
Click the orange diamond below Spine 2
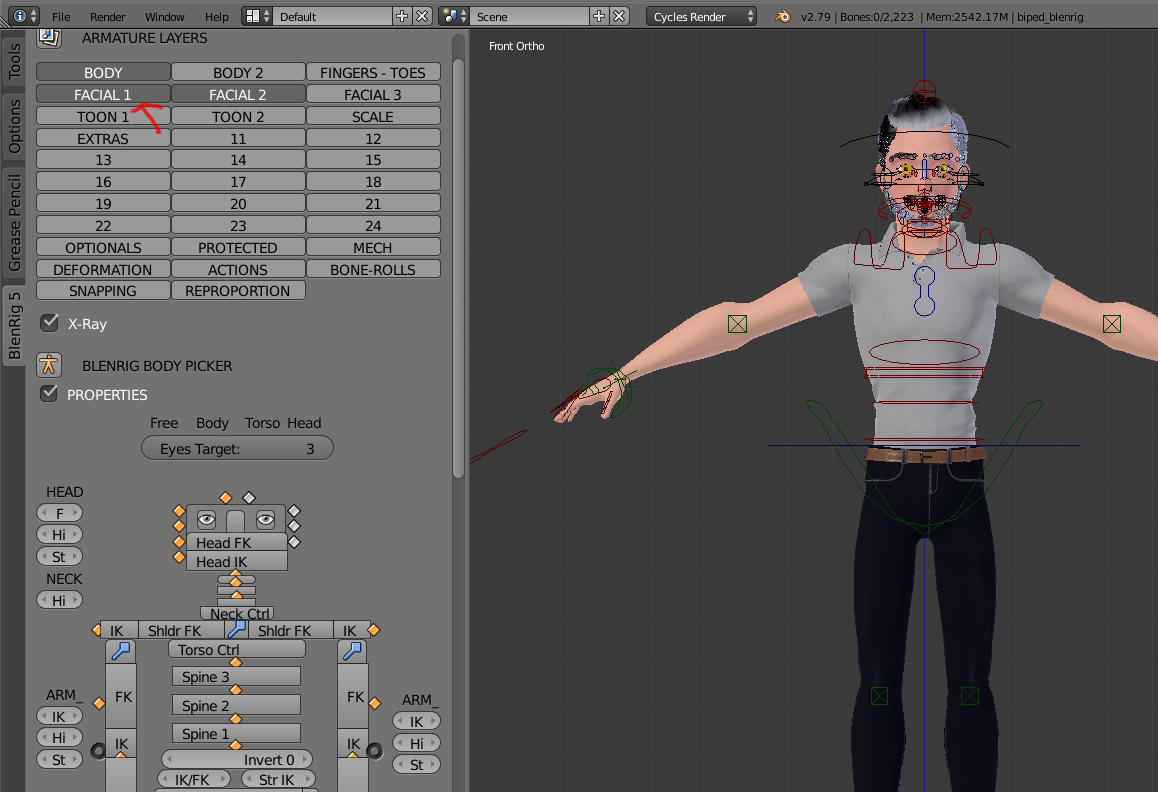click(236, 718)
